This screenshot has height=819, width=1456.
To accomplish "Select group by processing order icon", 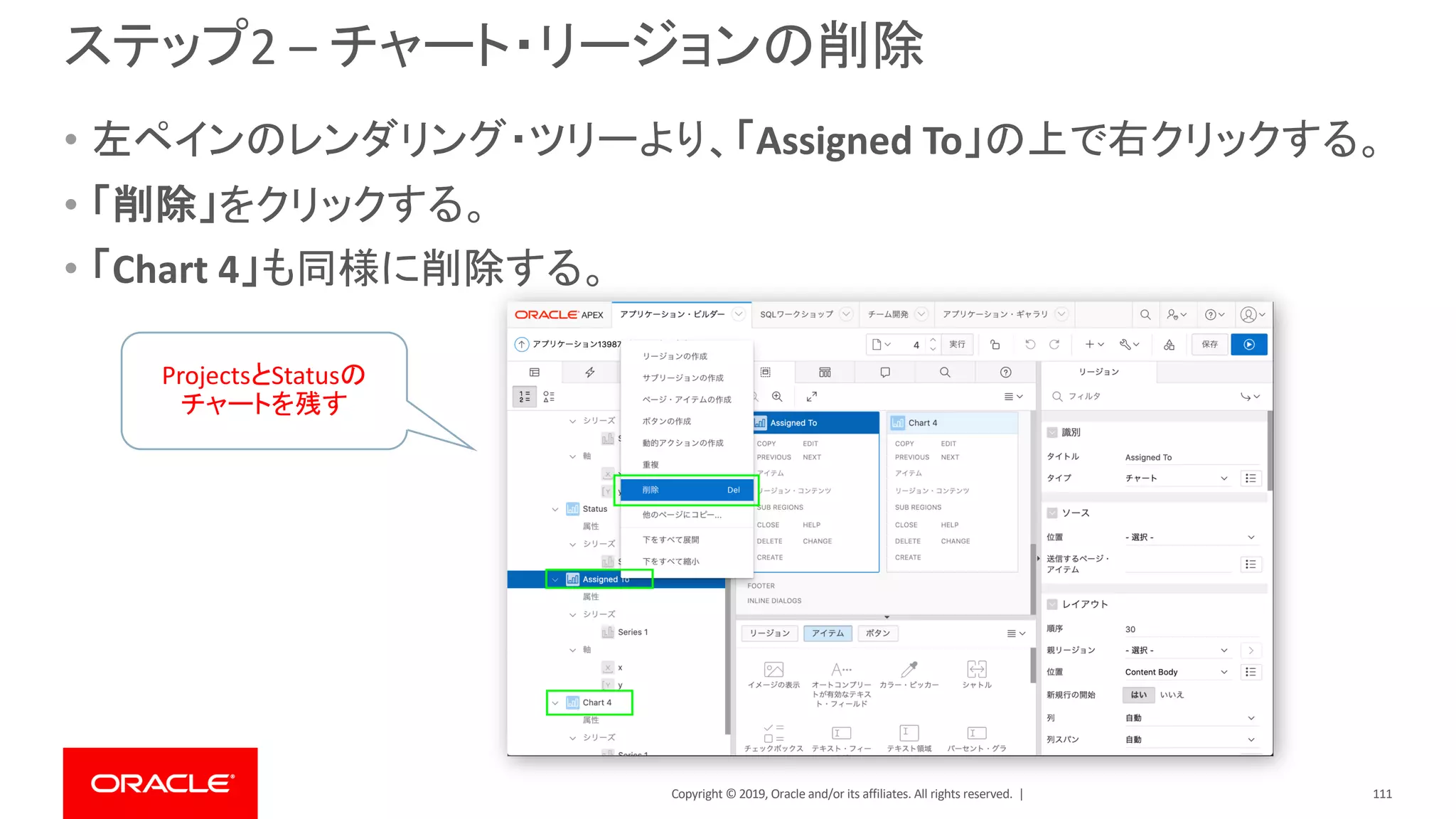I will pyautogui.click(x=525, y=397).
